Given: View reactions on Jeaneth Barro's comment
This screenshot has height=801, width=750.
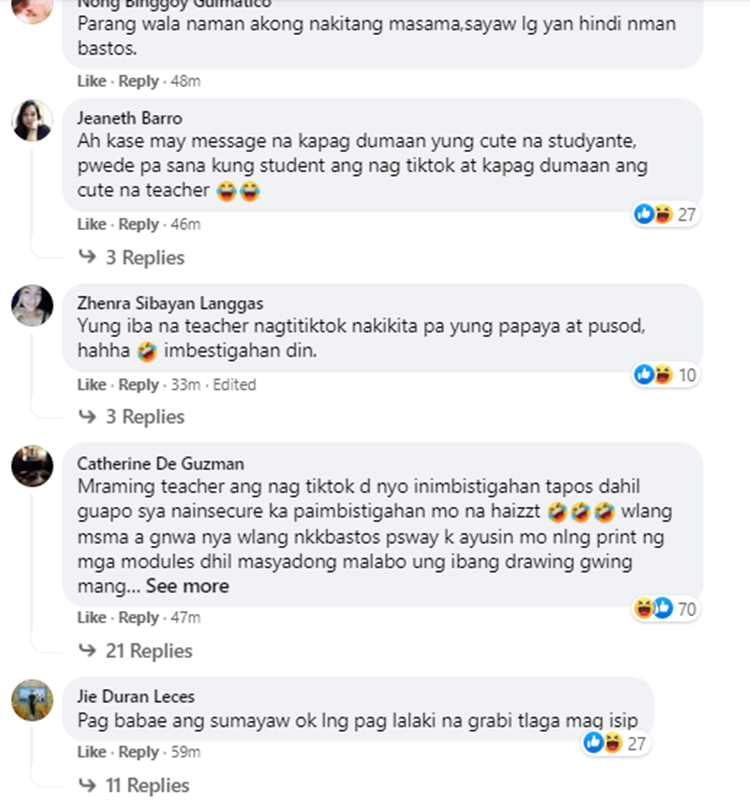Looking at the screenshot, I should coord(665,215).
